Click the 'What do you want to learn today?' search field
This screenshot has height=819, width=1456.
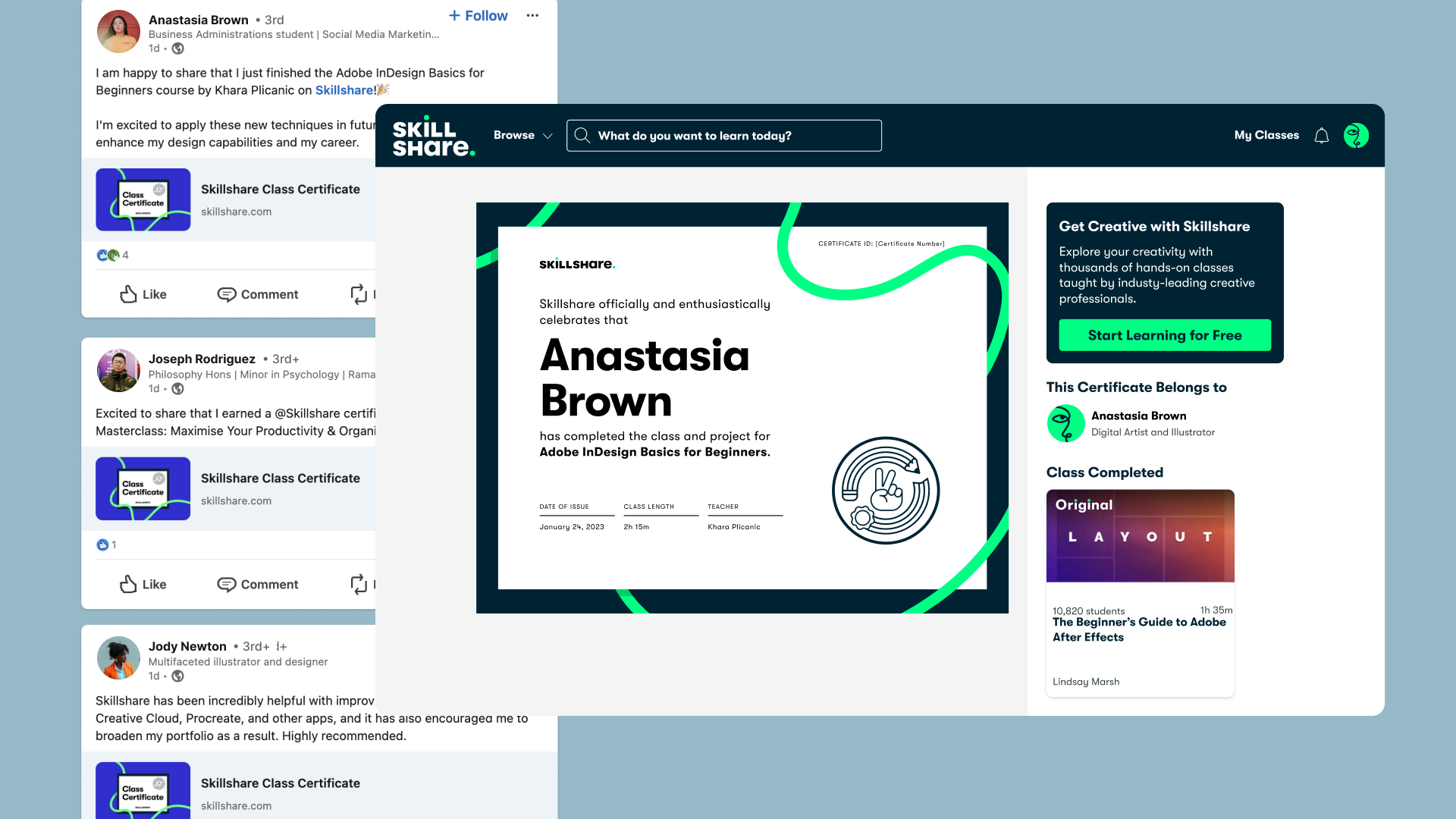tap(724, 135)
